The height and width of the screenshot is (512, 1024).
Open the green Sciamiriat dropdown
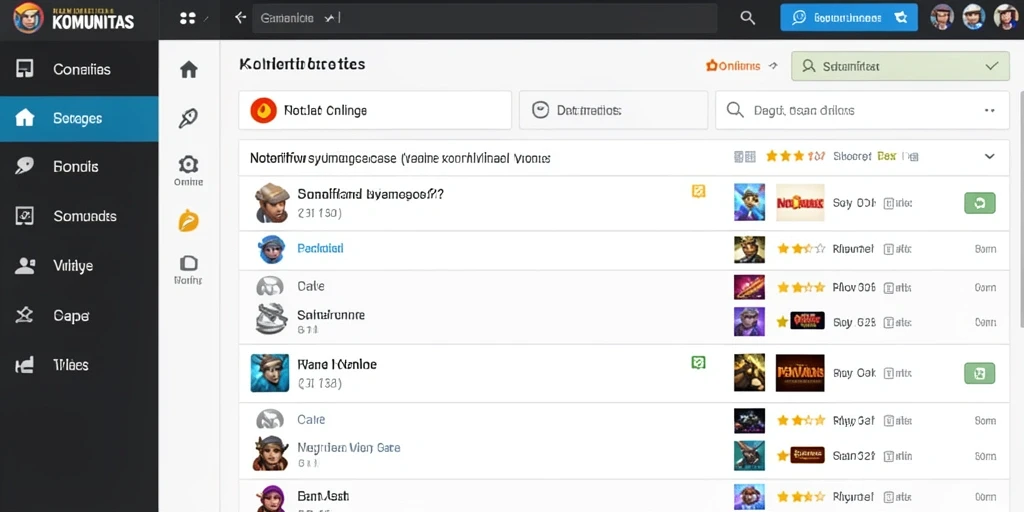pos(901,66)
